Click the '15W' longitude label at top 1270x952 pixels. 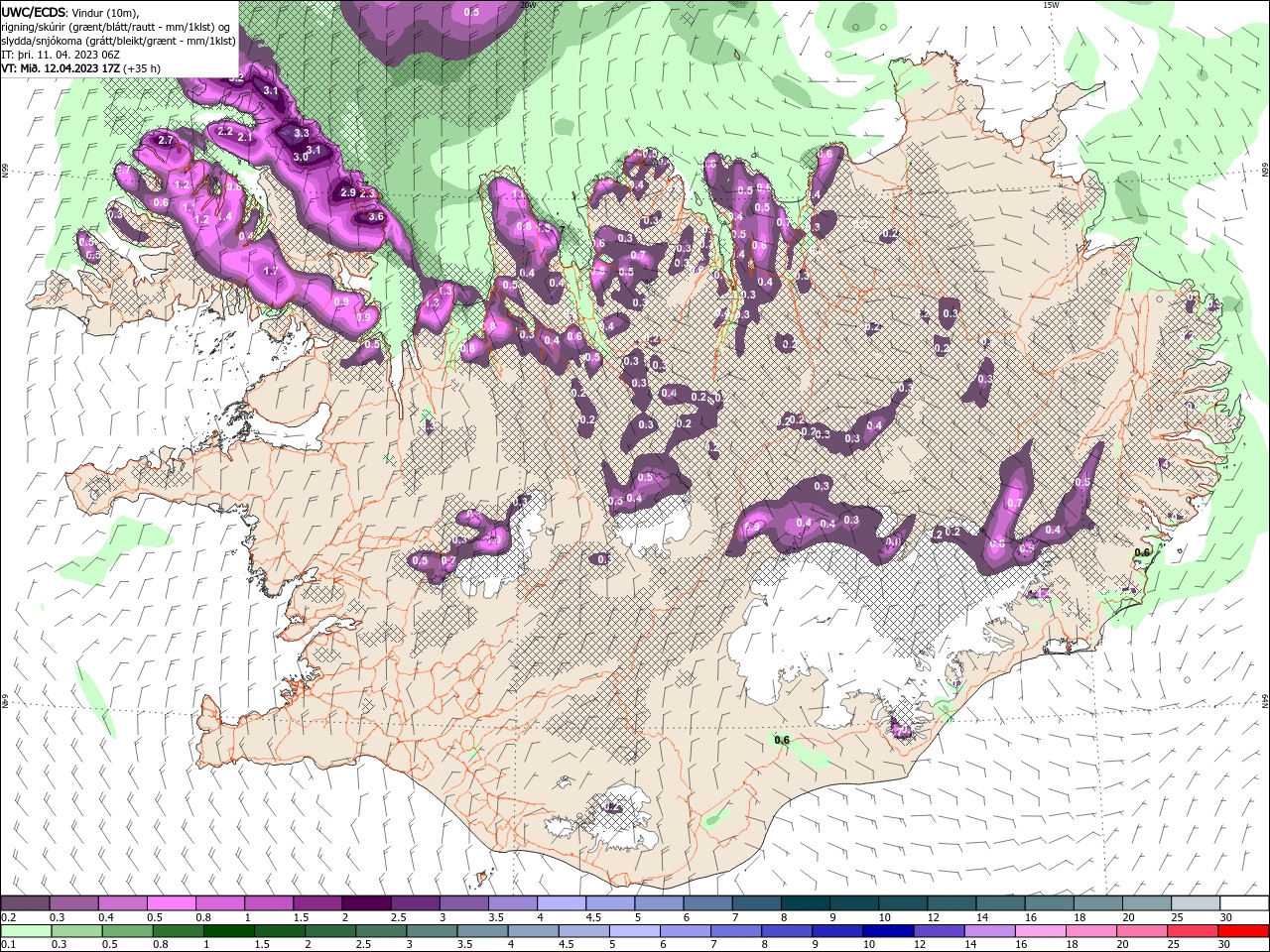1051,5
